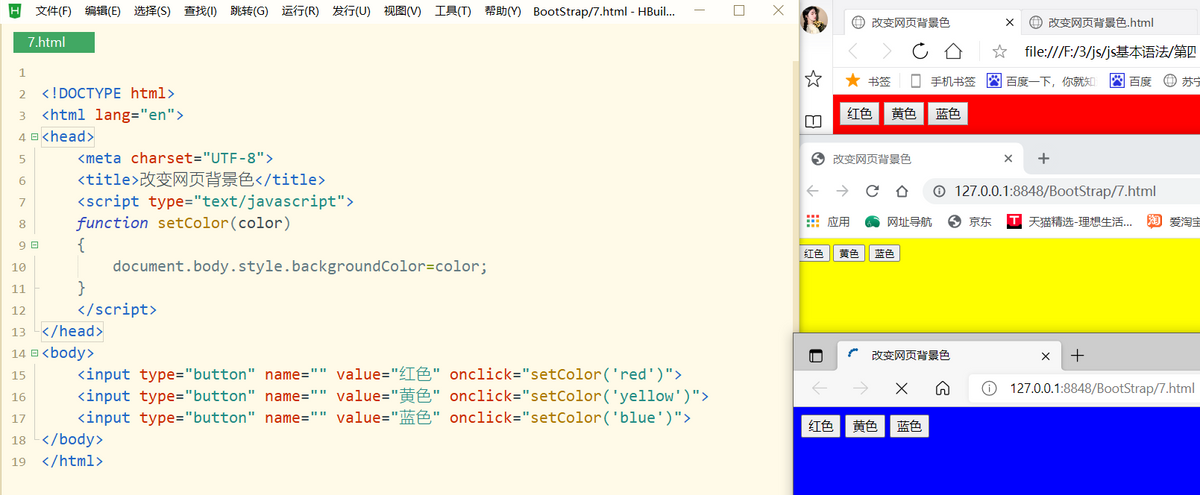Open the 网址导航 bookmark
Screen dimensions: 1200x495
click(898, 221)
